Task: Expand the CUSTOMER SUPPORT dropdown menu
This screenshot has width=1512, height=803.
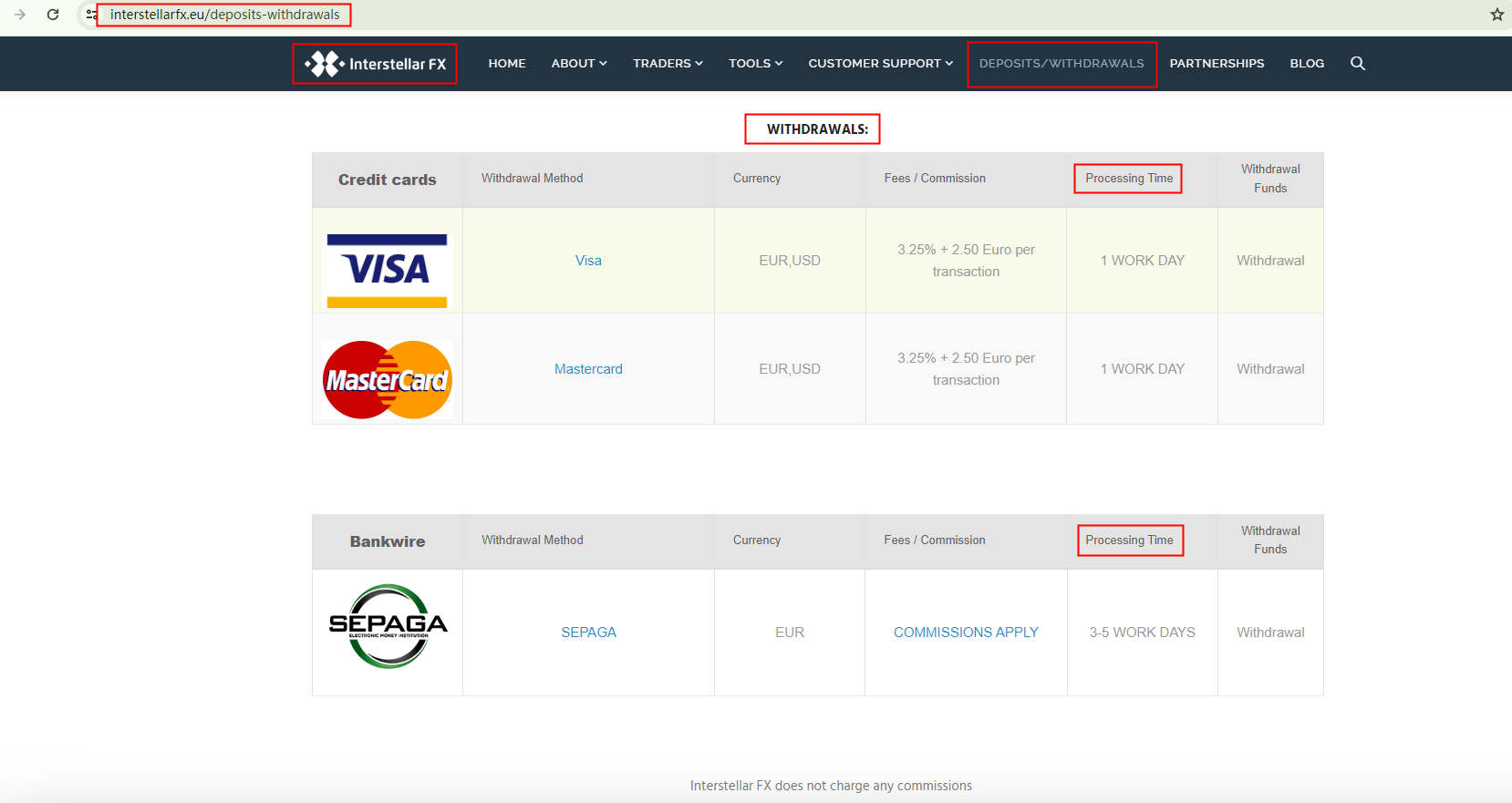Action: pos(880,63)
